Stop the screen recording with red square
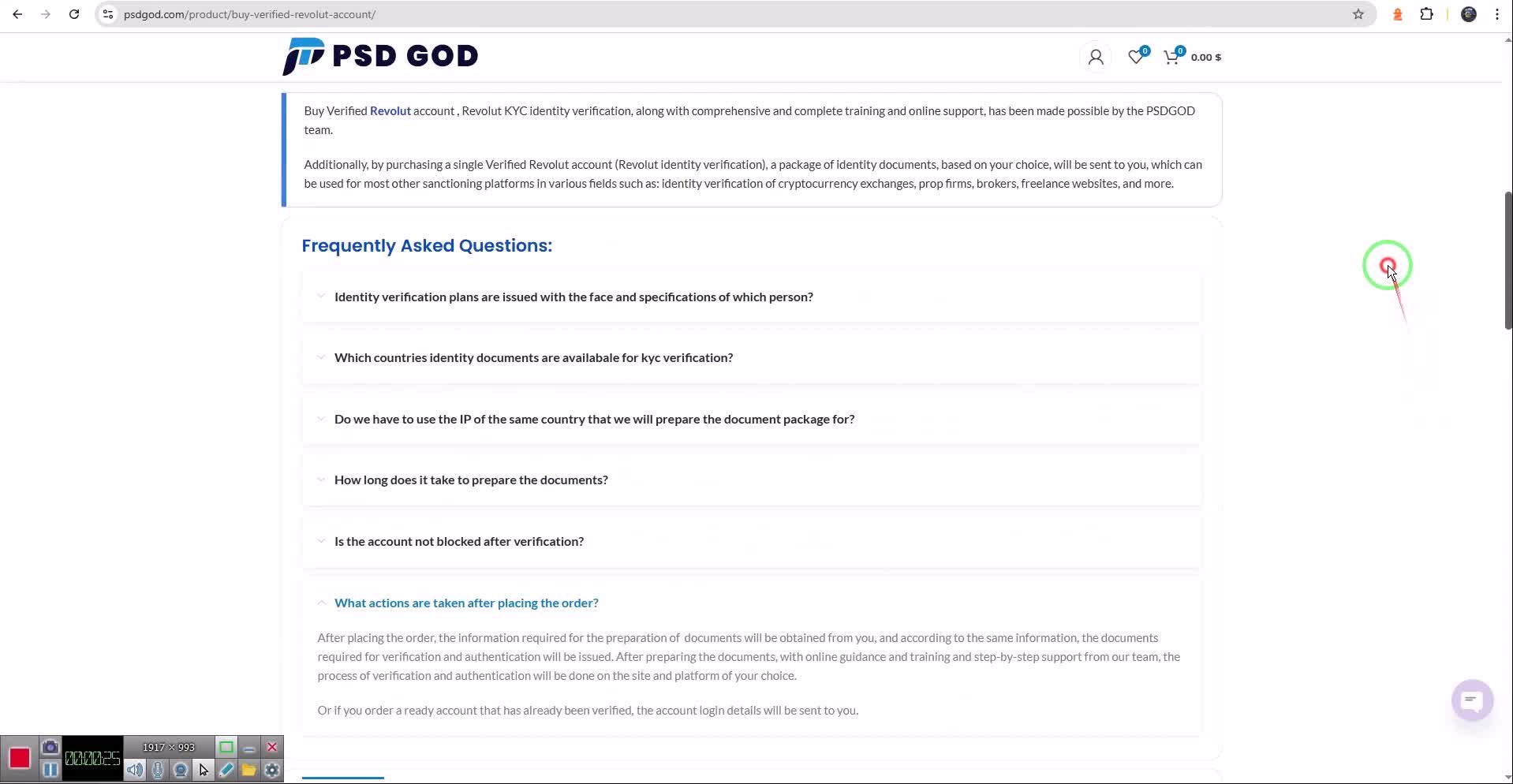The height and width of the screenshot is (784, 1513). pyautogui.click(x=20, y=758)
